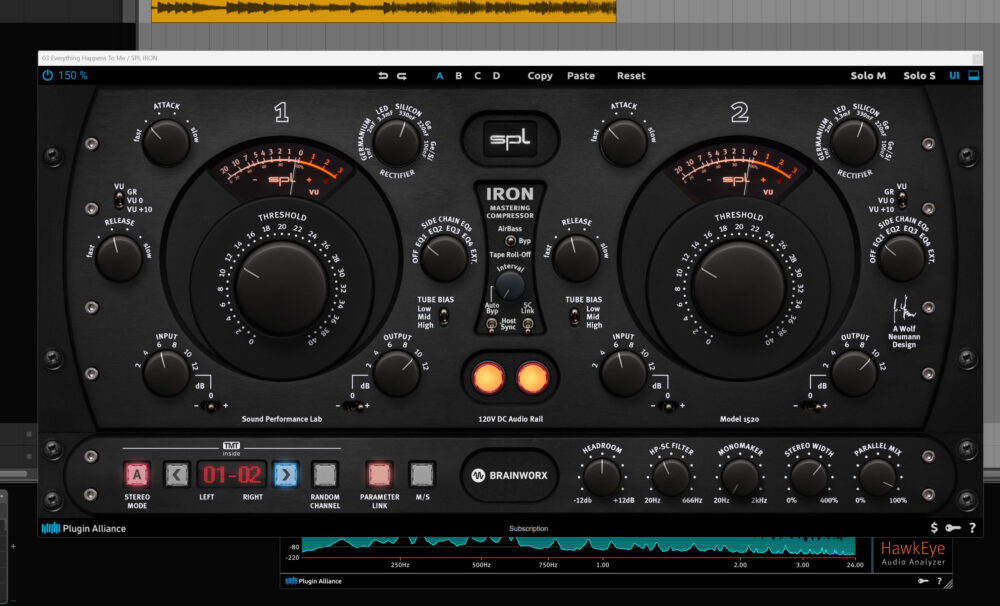This screenshot has height=606, width=1000.
Task: Click the channel 1 Input knob
Action: (166, 373)
